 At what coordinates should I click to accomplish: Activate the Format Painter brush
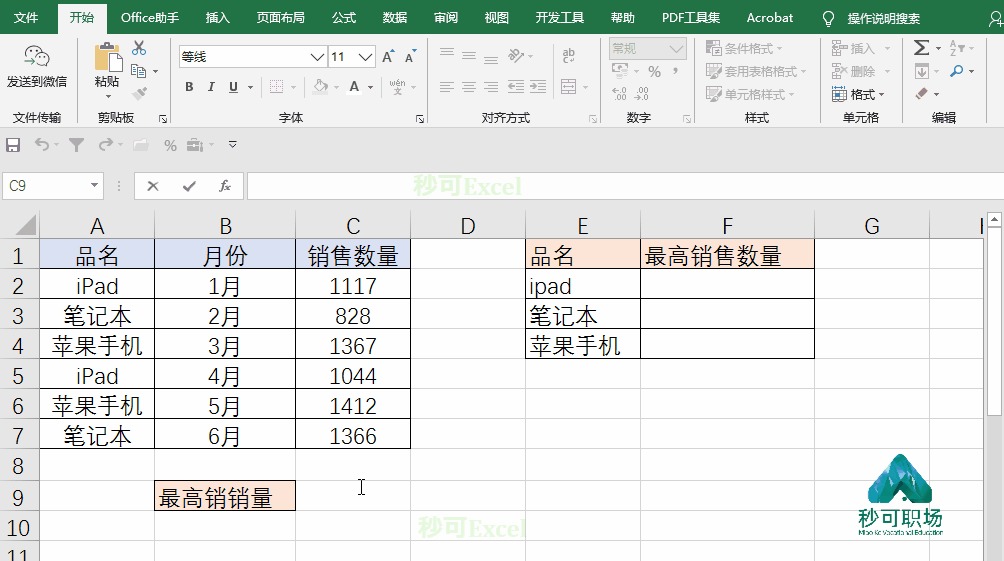click(x=139, y=94)
